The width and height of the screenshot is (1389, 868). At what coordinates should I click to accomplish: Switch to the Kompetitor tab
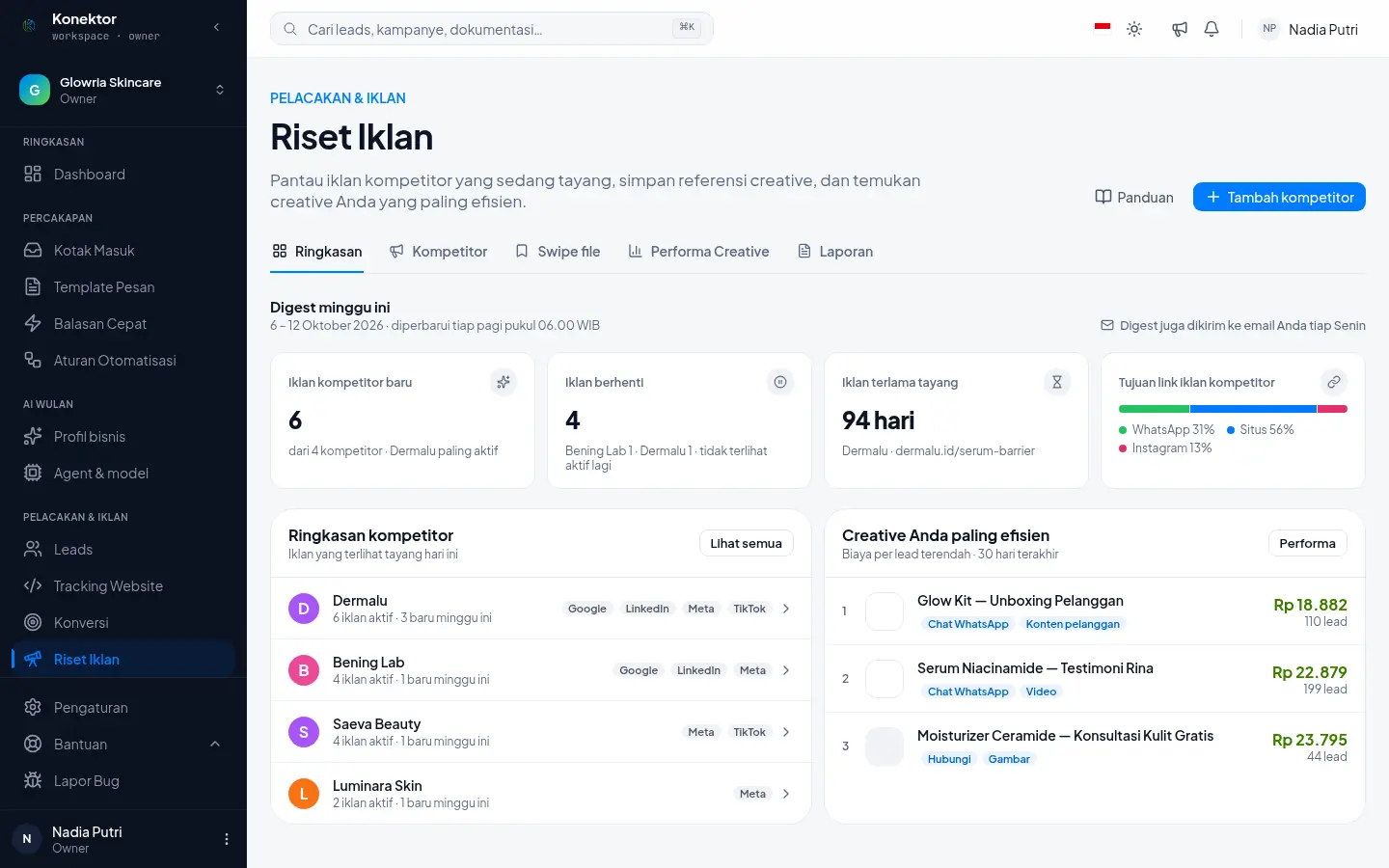click(438, 252)
